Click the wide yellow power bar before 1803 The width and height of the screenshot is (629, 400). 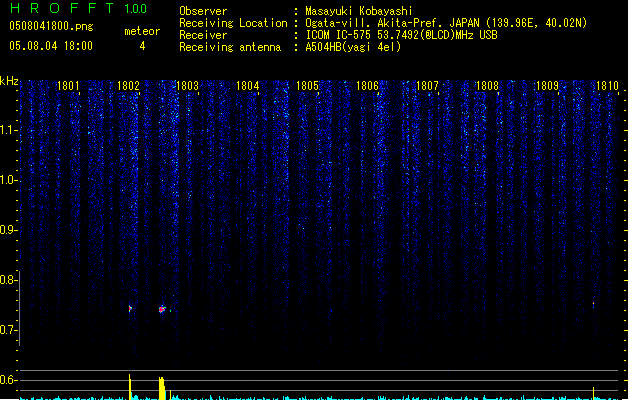pos(162,388)
